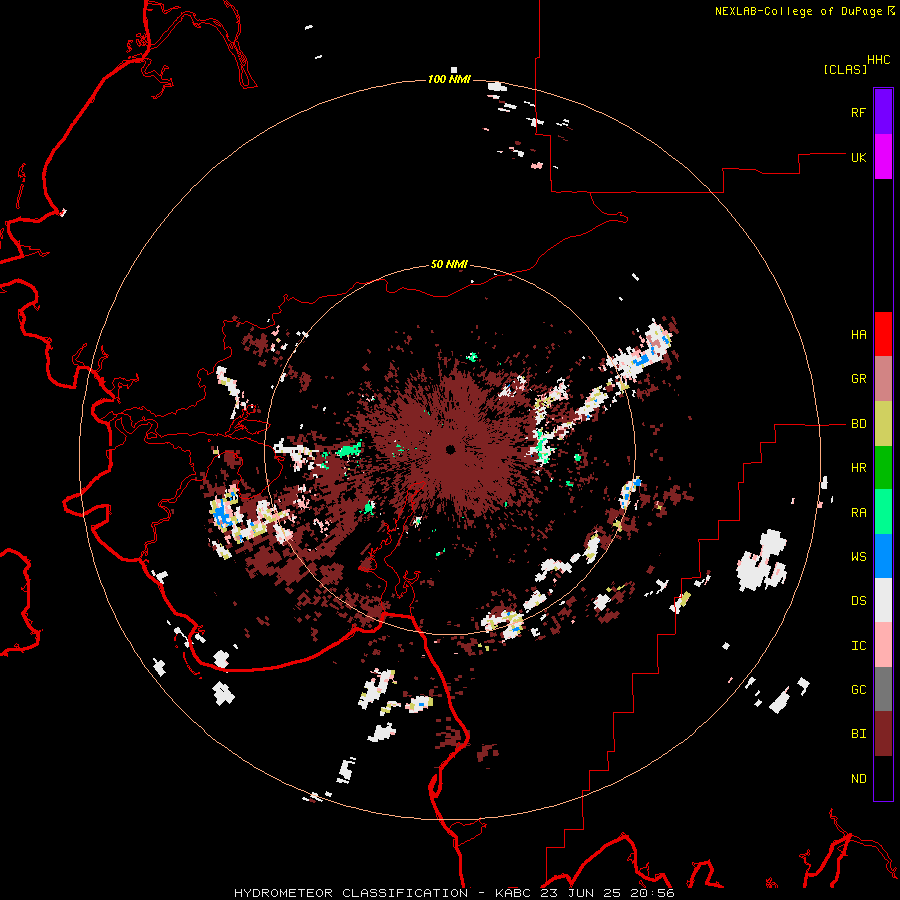The height and width of the screenshot is (900, 900).
Task: Click the '23 JUN 25' date text
Action: tap(583, 893)
